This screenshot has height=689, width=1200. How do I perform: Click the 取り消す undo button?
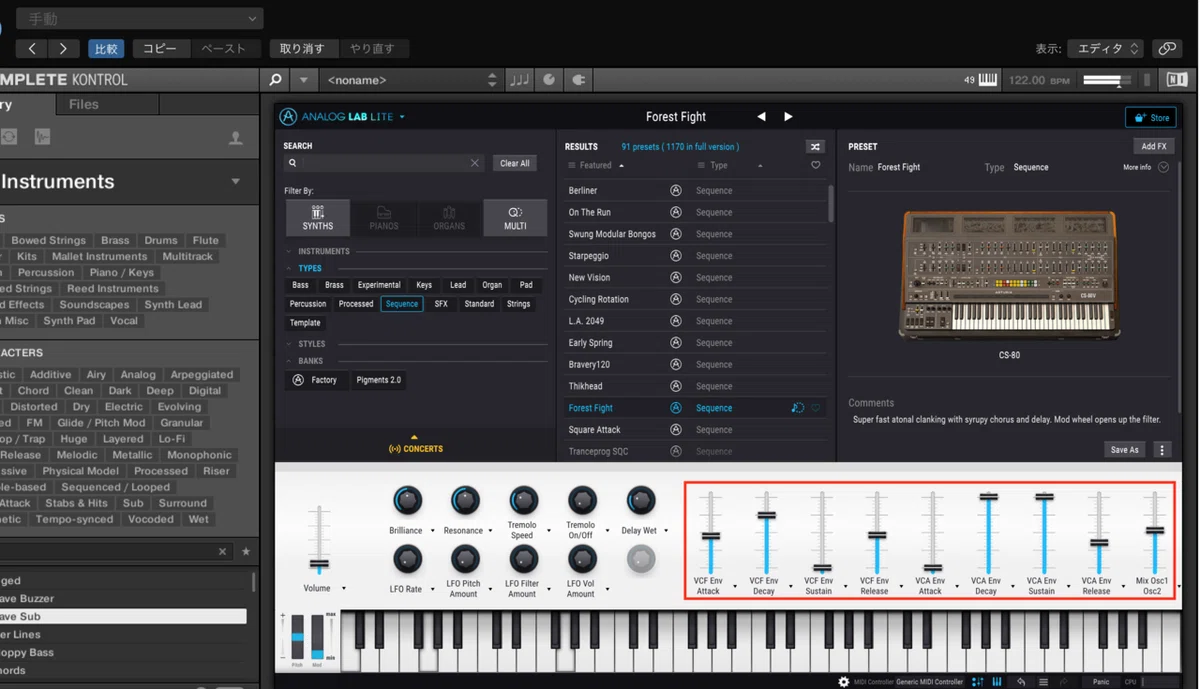[x=302, y=48]
